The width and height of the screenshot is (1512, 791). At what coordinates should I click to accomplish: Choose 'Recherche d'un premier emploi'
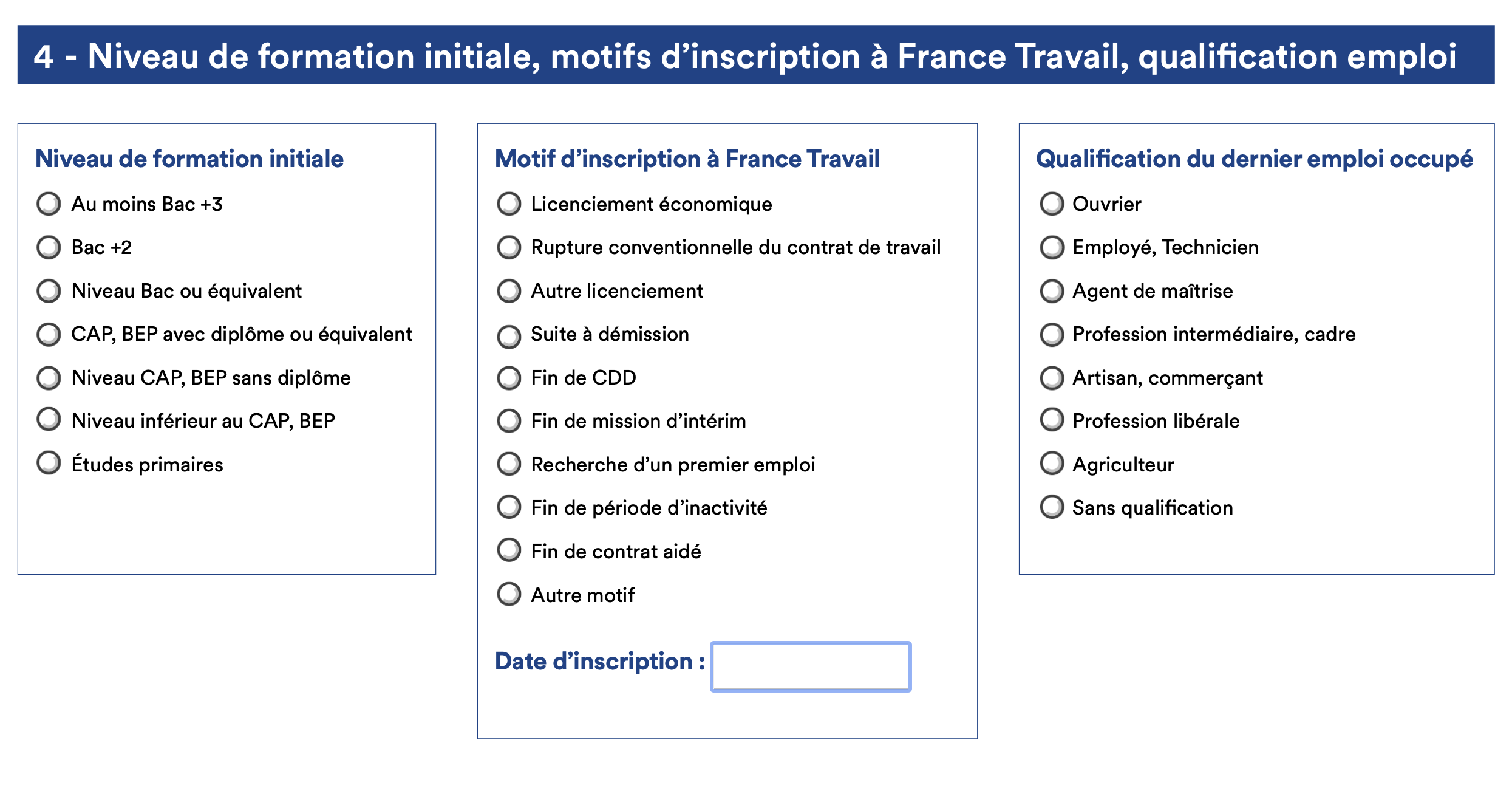pyautogui.click(x=509, y=464)
